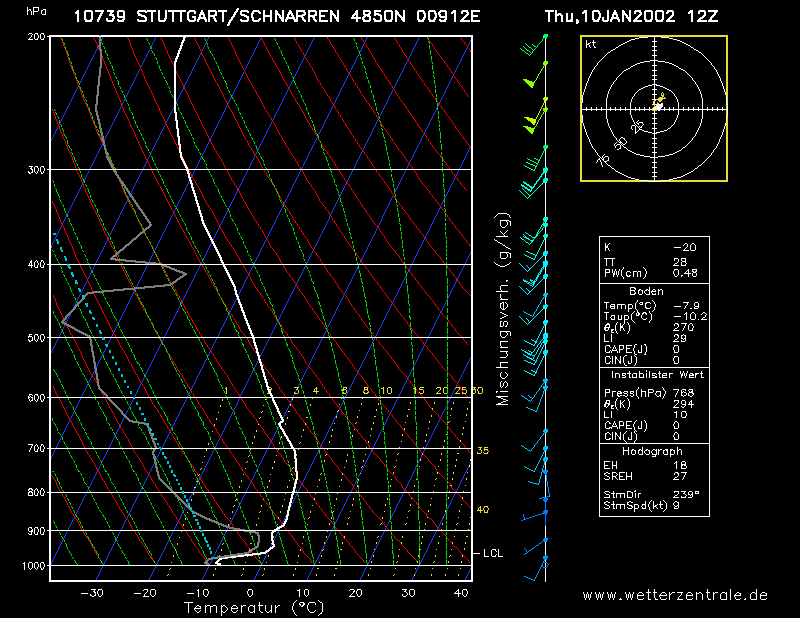The image size is (800, 618).
Task: Click the longitude text 00912E
Action: point(448,16)
